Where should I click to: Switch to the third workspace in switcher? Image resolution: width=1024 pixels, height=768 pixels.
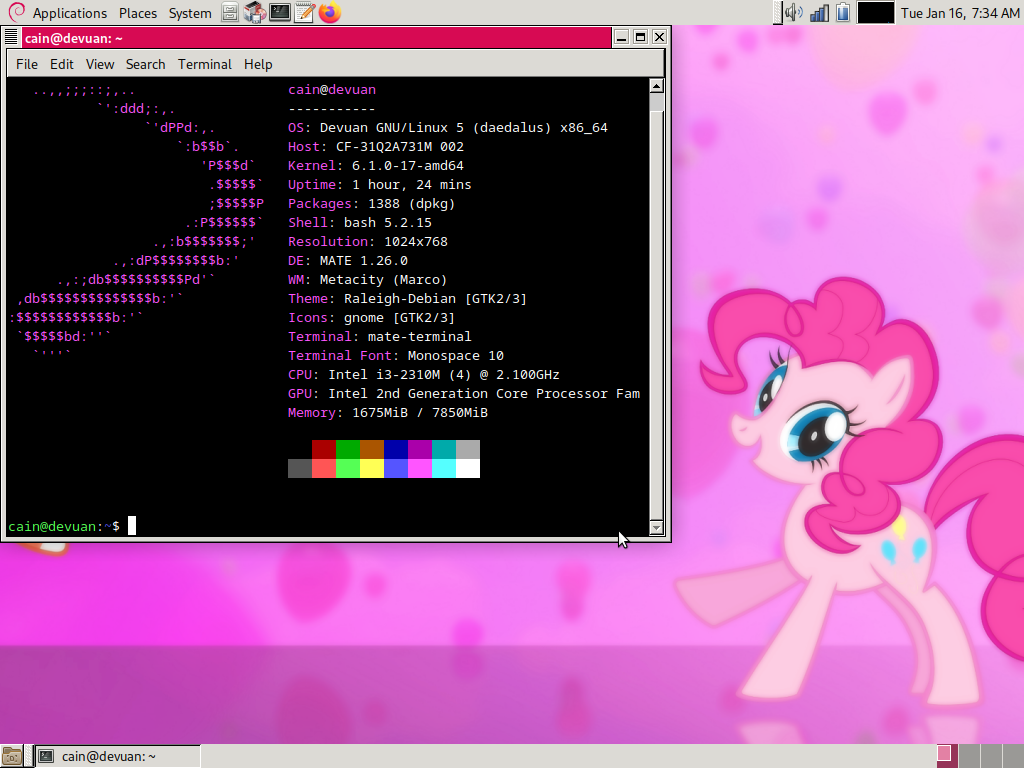tap(991, 756)
